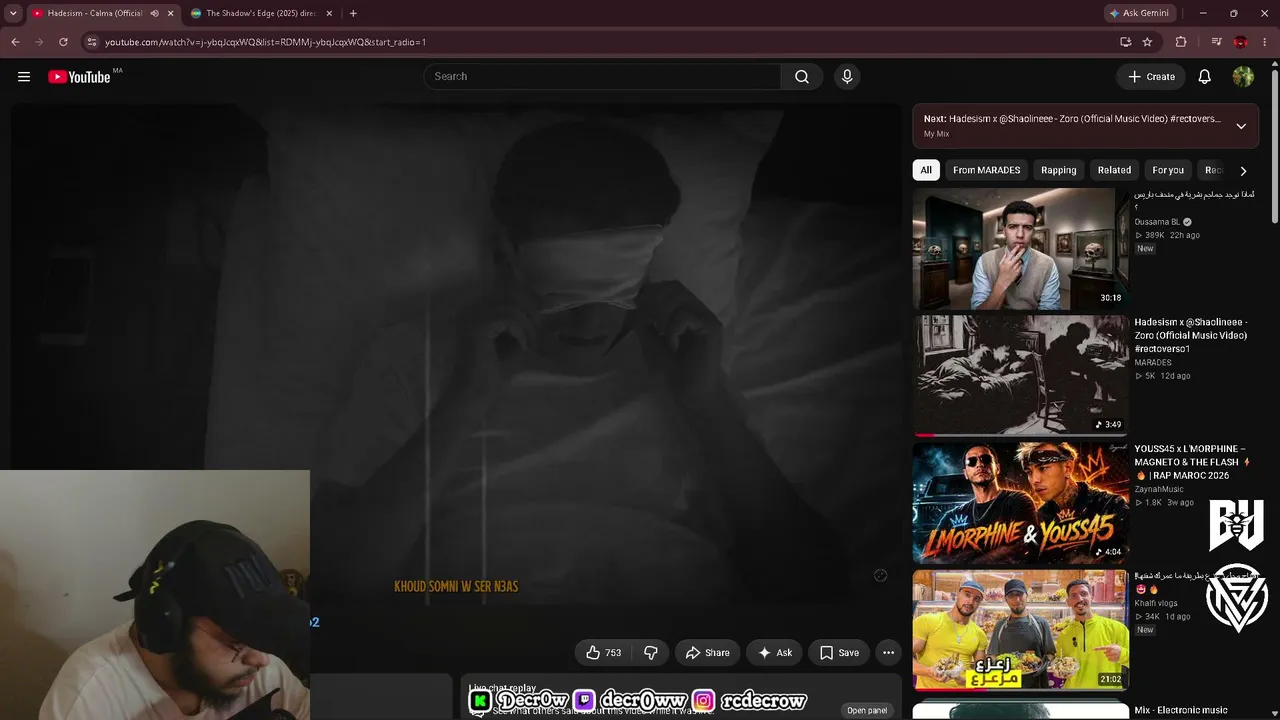The width and height of the screenshot is (1280, 720).
Task: Select the From MARADES chip
Action: pyautogui.click(x=987, y=170)
